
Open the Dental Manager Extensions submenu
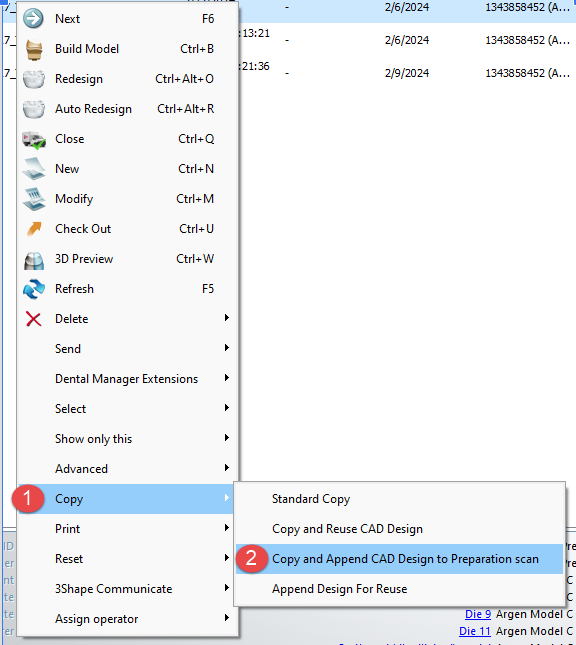click(128, 379)
